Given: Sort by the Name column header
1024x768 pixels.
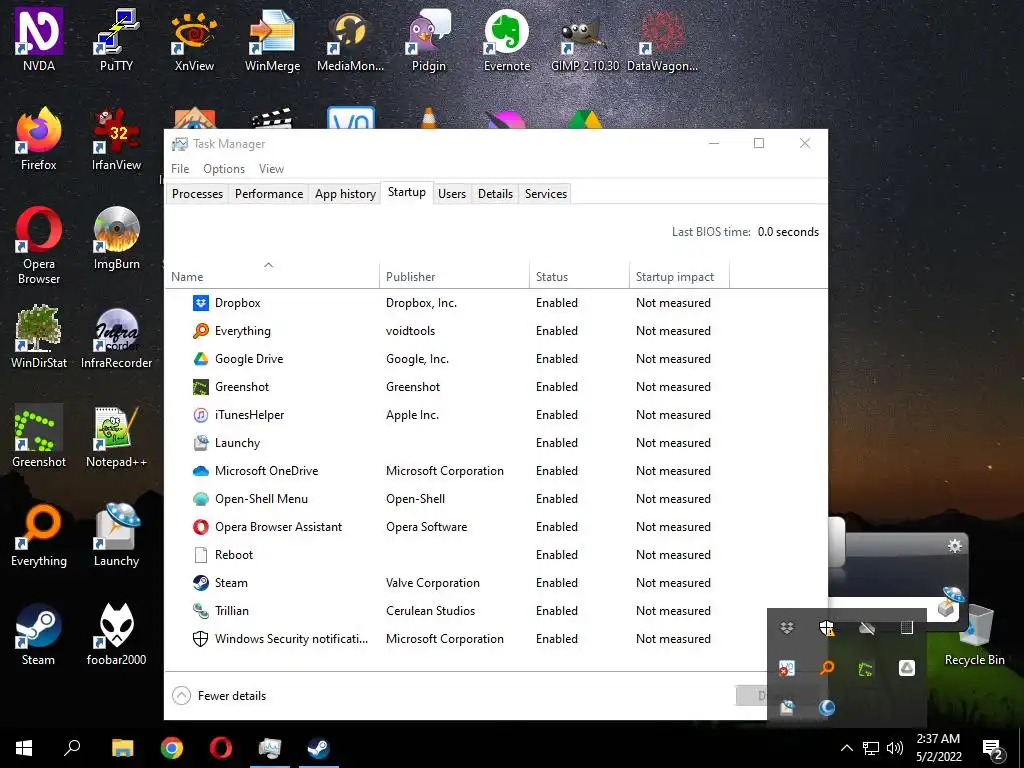Looking at the screenshot, I should (x=272, y=276).
